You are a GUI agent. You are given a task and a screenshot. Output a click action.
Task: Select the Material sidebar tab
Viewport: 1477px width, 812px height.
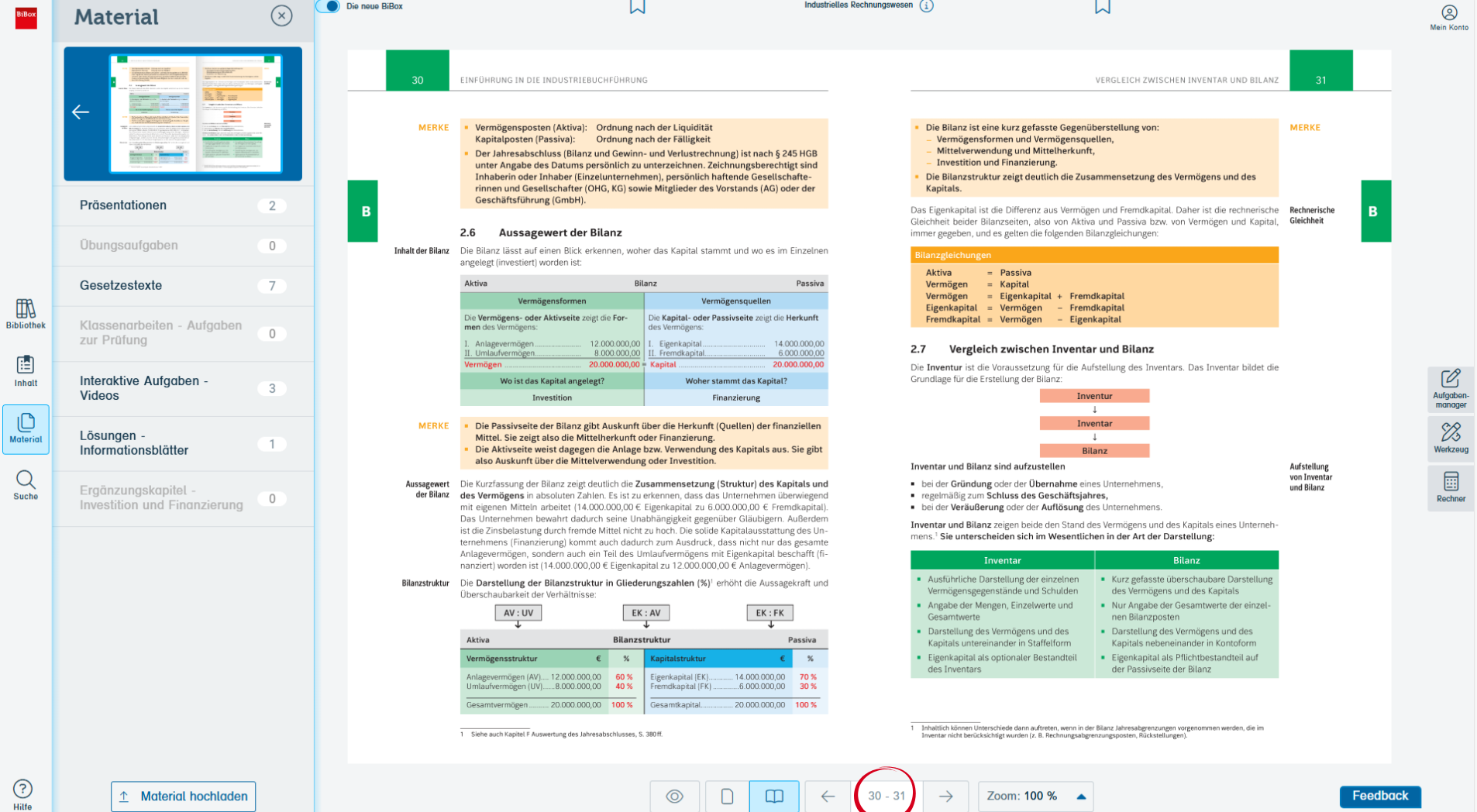(x=26, y=428)
